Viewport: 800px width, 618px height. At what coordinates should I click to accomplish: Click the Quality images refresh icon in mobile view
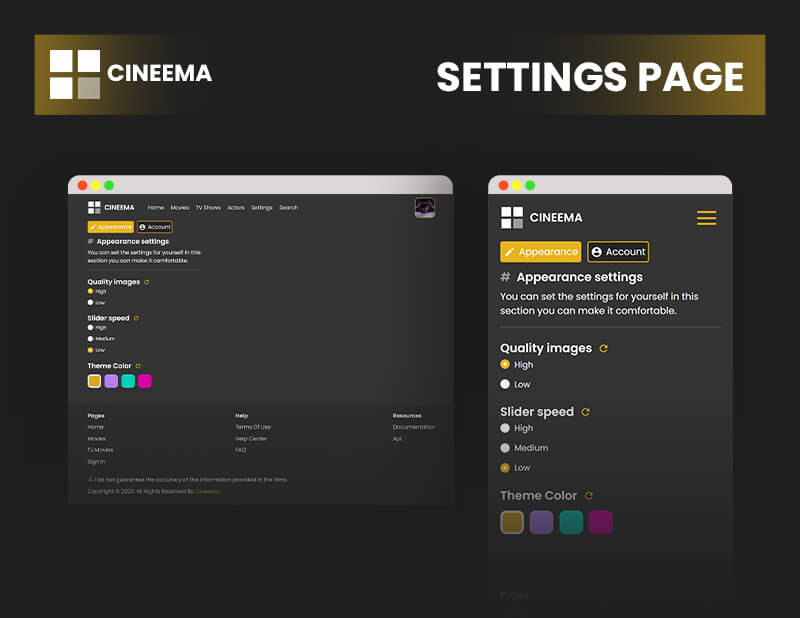point(604,347)
